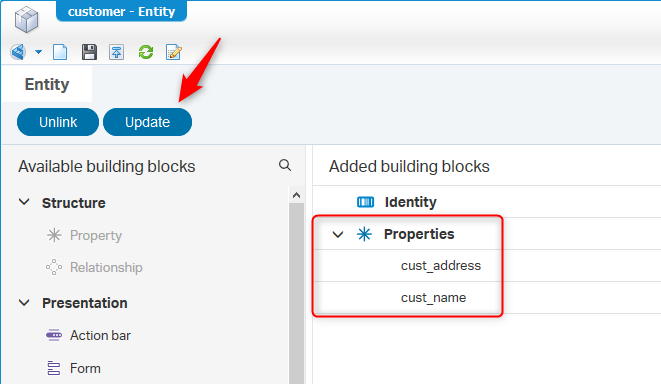
Task: Click the scrollbar up arrow
Action: (296, 195)
